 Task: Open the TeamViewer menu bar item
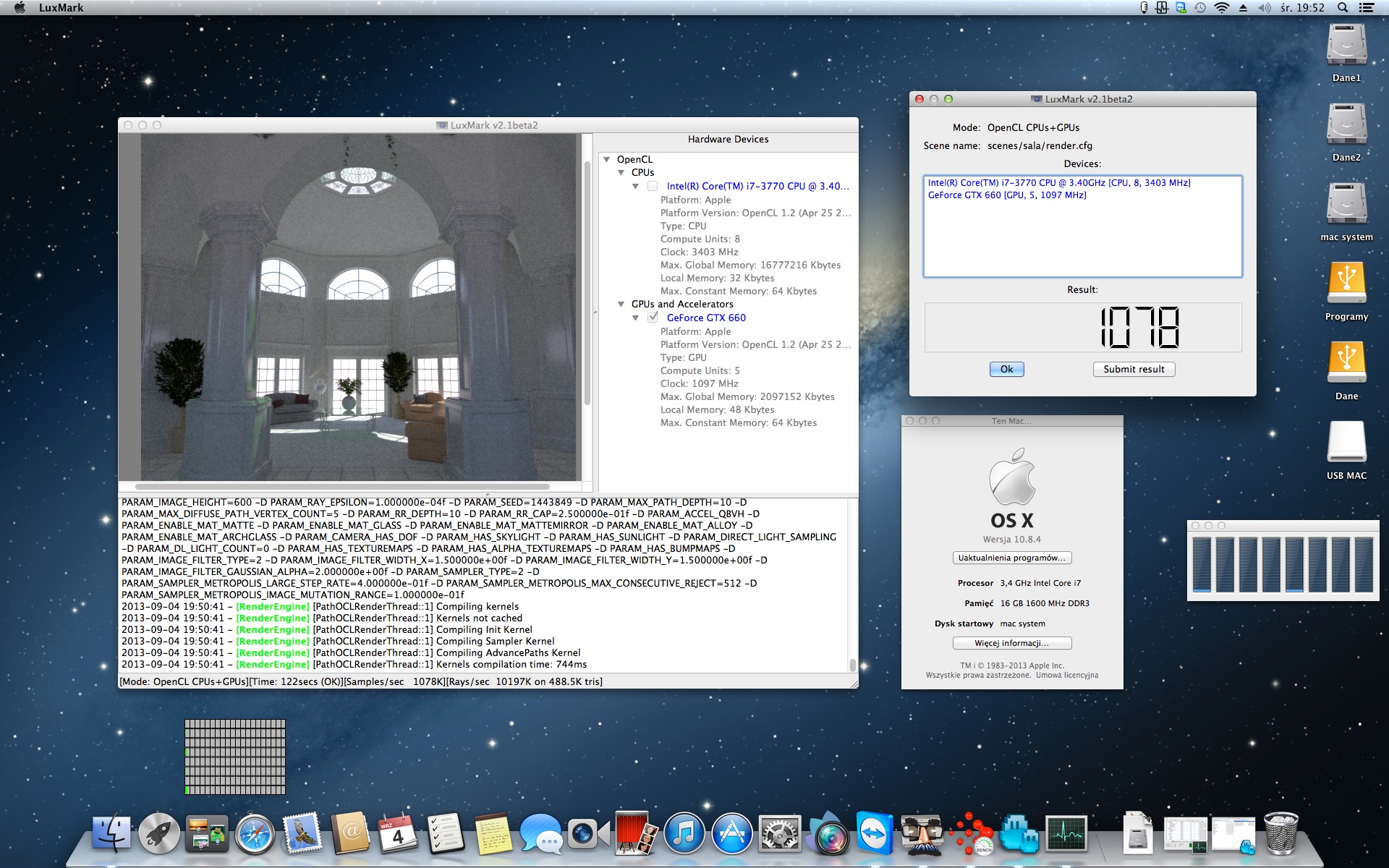point(1181,8)
